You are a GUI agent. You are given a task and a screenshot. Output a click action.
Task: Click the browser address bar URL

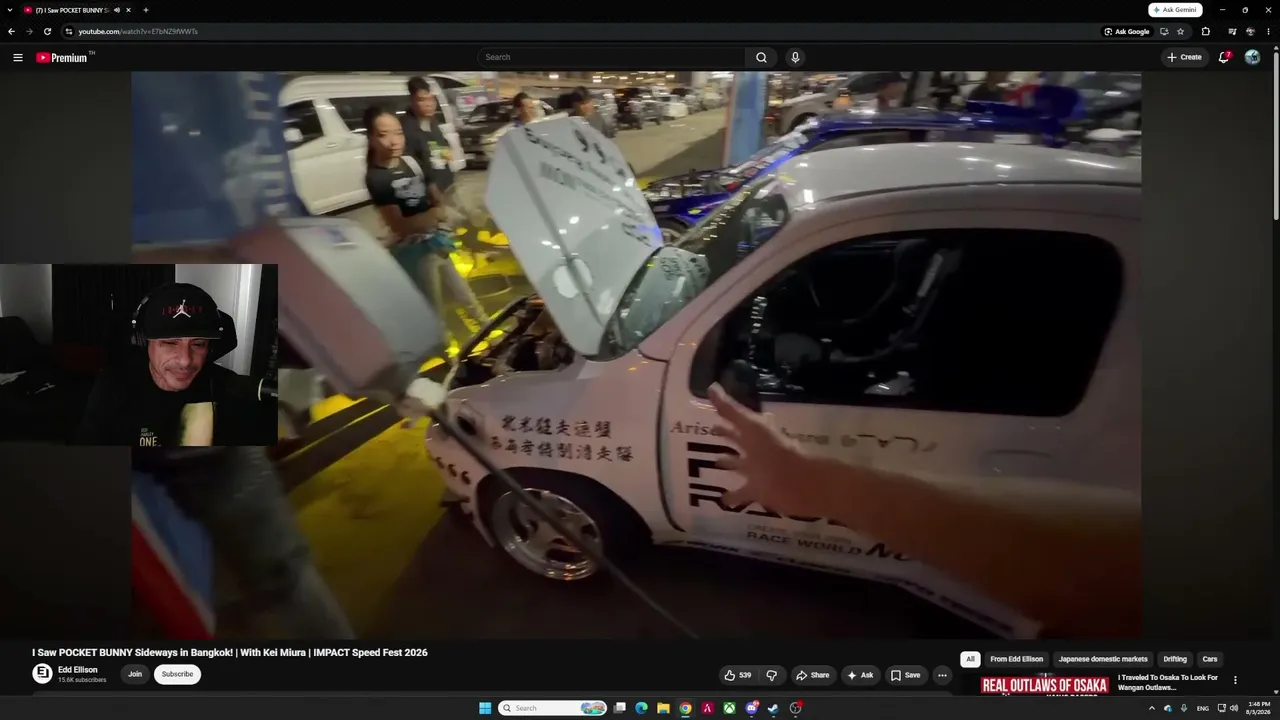(138, 31)
